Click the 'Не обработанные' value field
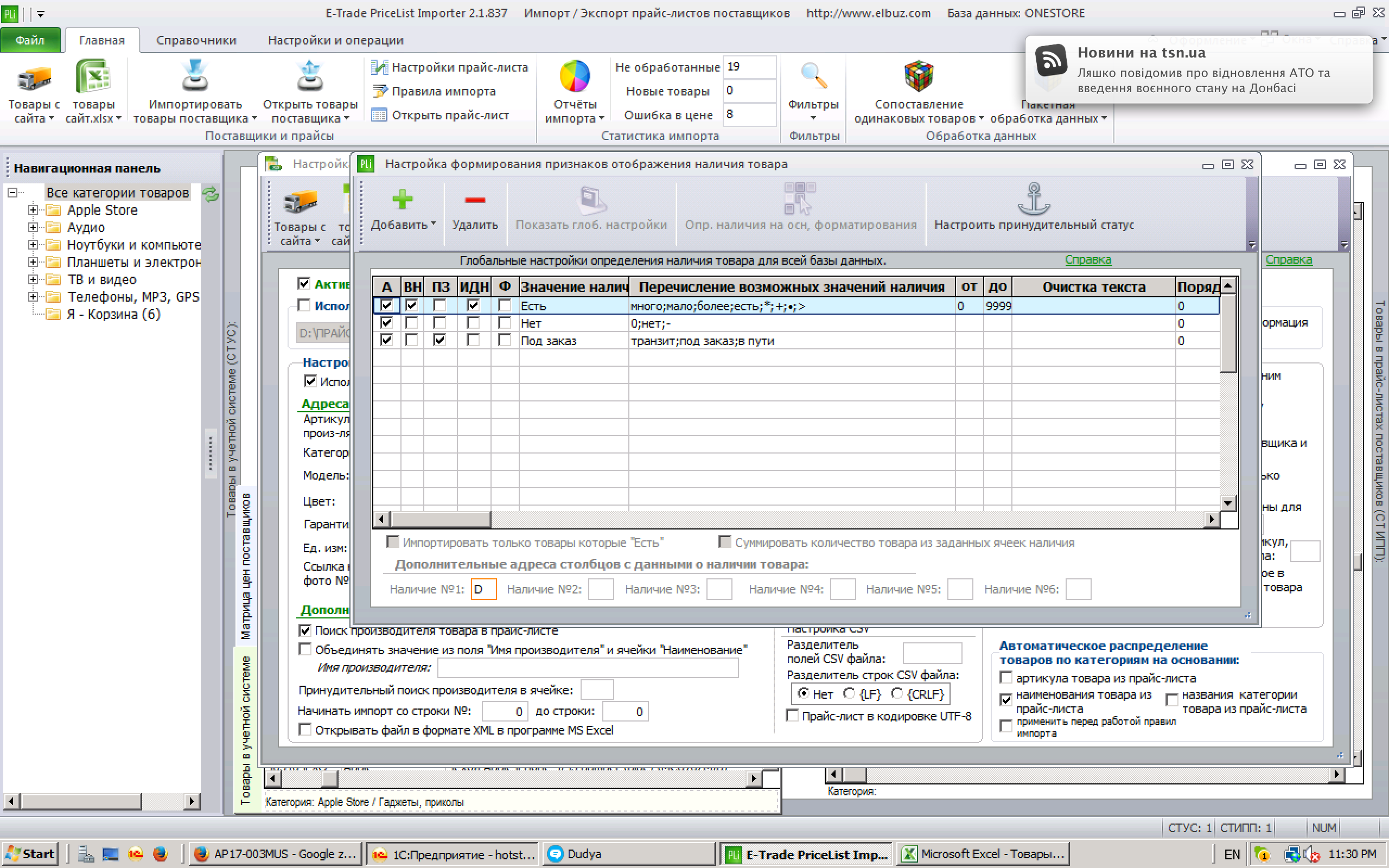The height and width of the screenshot is (868, 1389). point(750,67)
